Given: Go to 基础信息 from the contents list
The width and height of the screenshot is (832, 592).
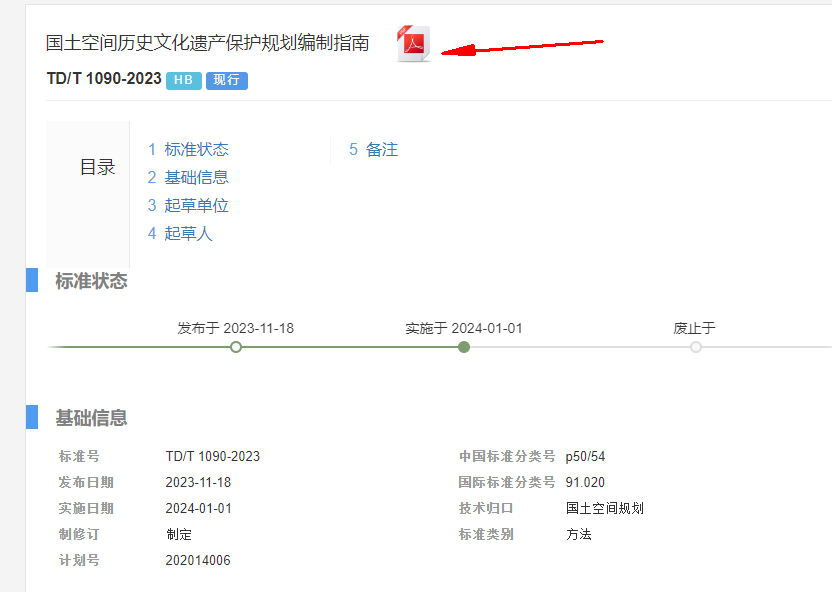Looking at the screenshot, I should coord(188,177).
